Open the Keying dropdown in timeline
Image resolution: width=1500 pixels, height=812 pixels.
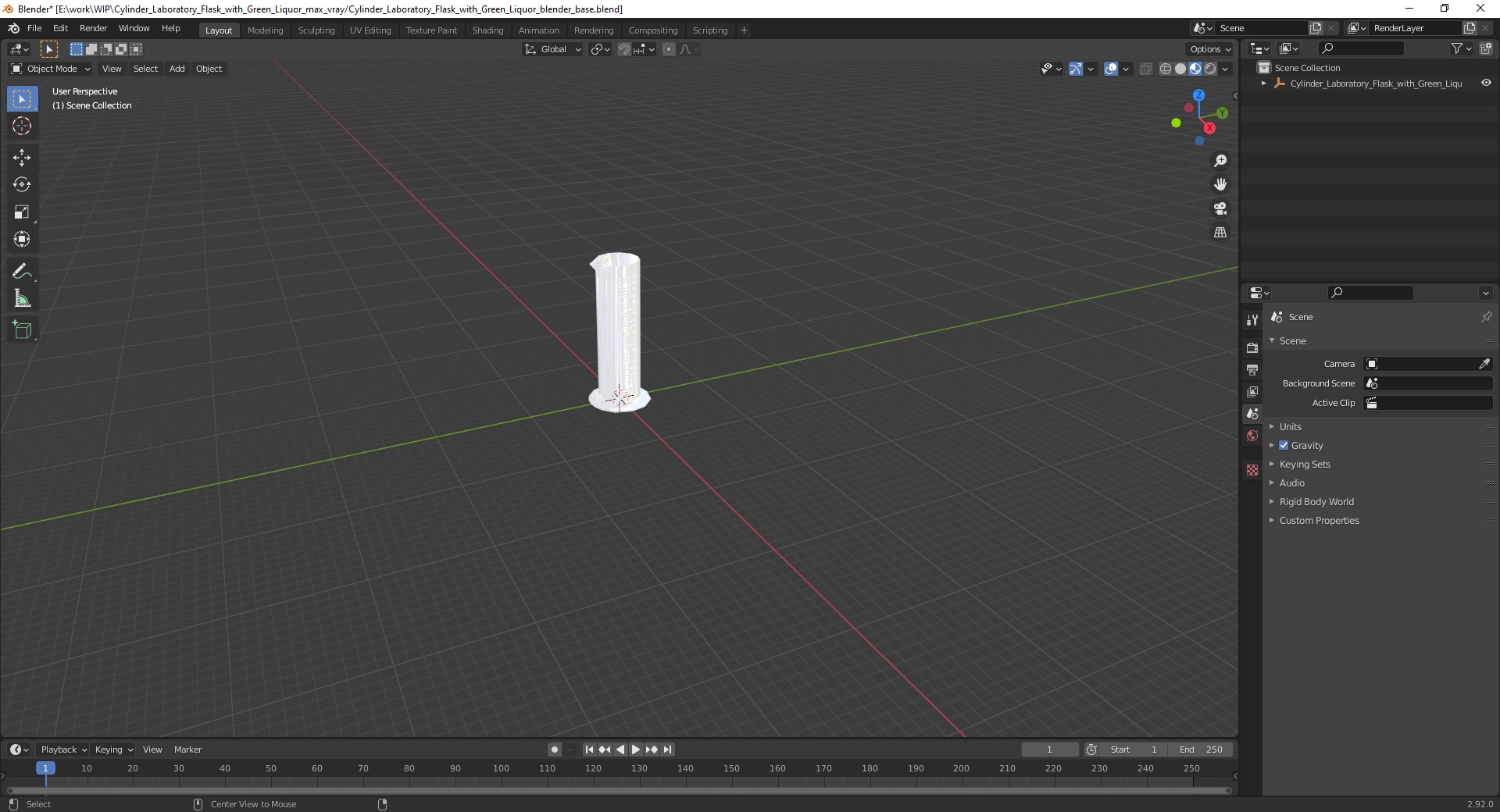tap(113, 750)
